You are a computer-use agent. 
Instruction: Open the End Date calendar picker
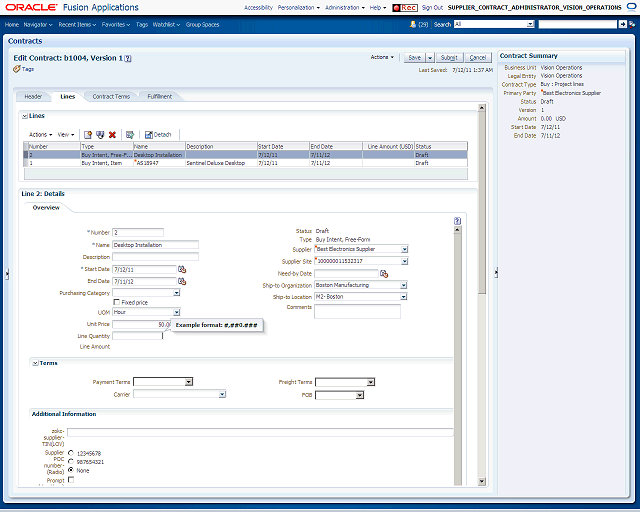pos(182,281)
